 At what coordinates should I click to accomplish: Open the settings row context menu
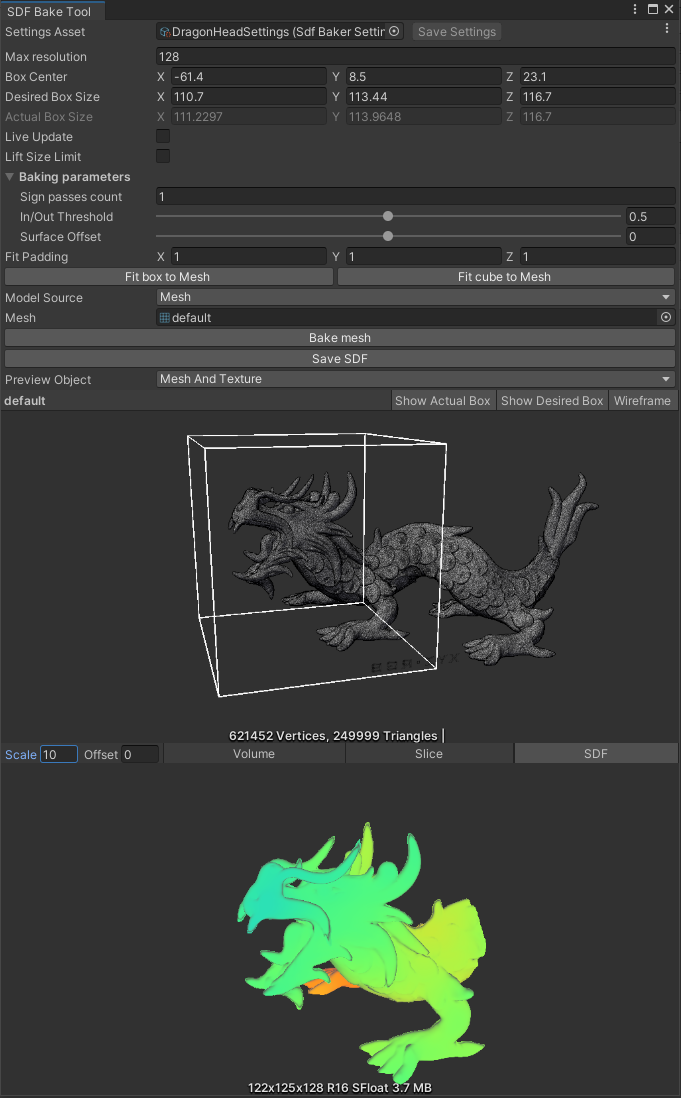click(x=667, y=30)
